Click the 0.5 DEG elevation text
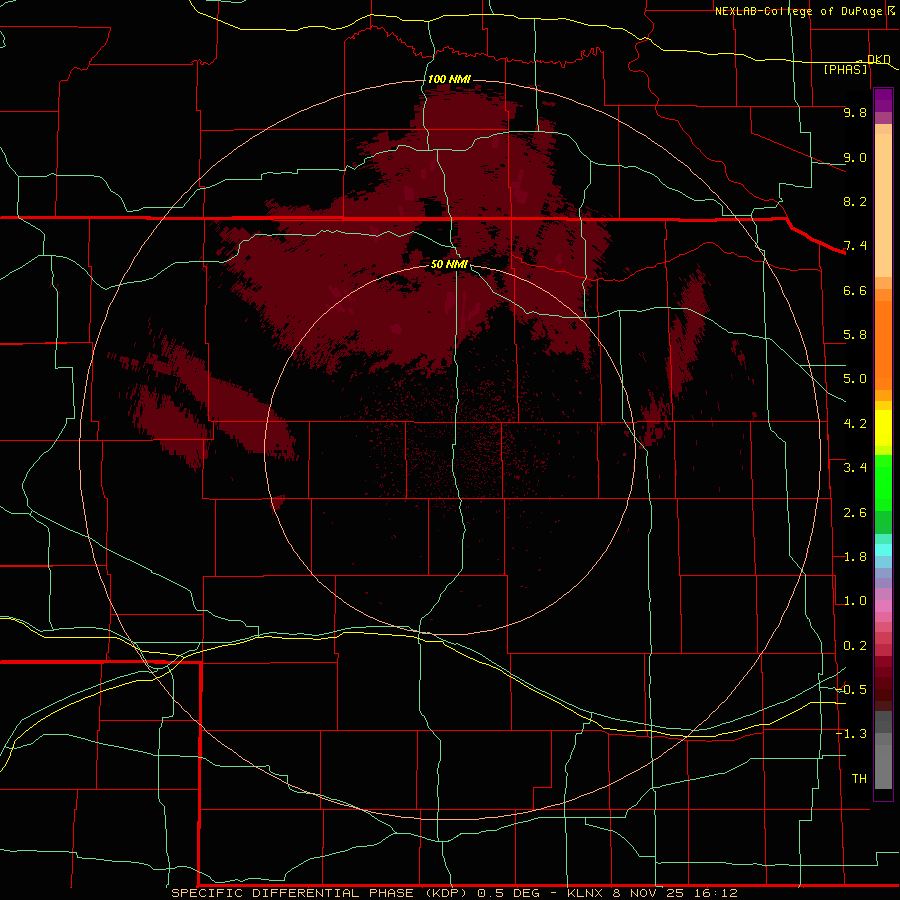Viewport: 900px width, 900px height. pos(508,893)
